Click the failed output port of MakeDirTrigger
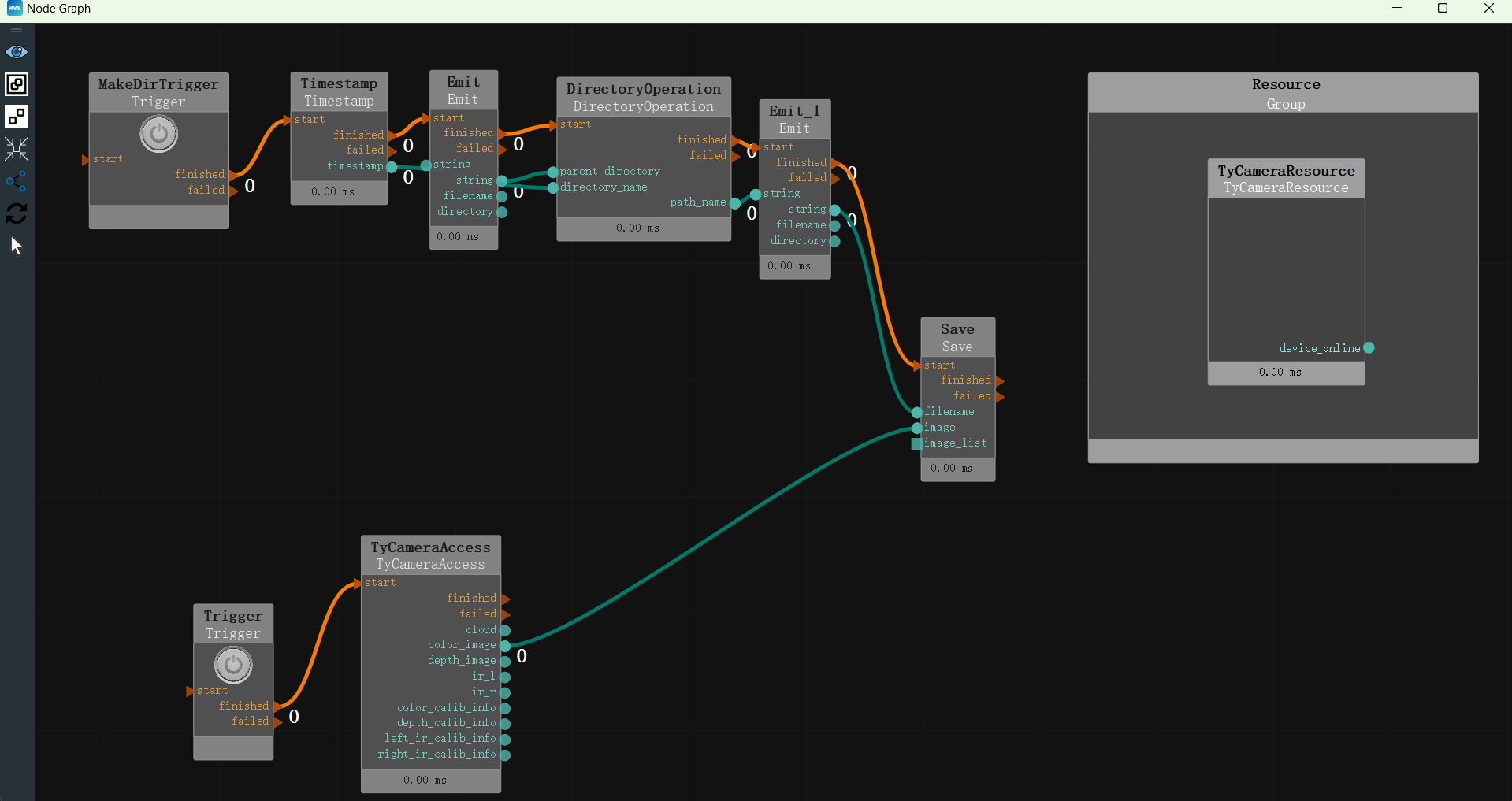Image resolution: width=1512 pixels, height=801 pixels. point(233,191)
